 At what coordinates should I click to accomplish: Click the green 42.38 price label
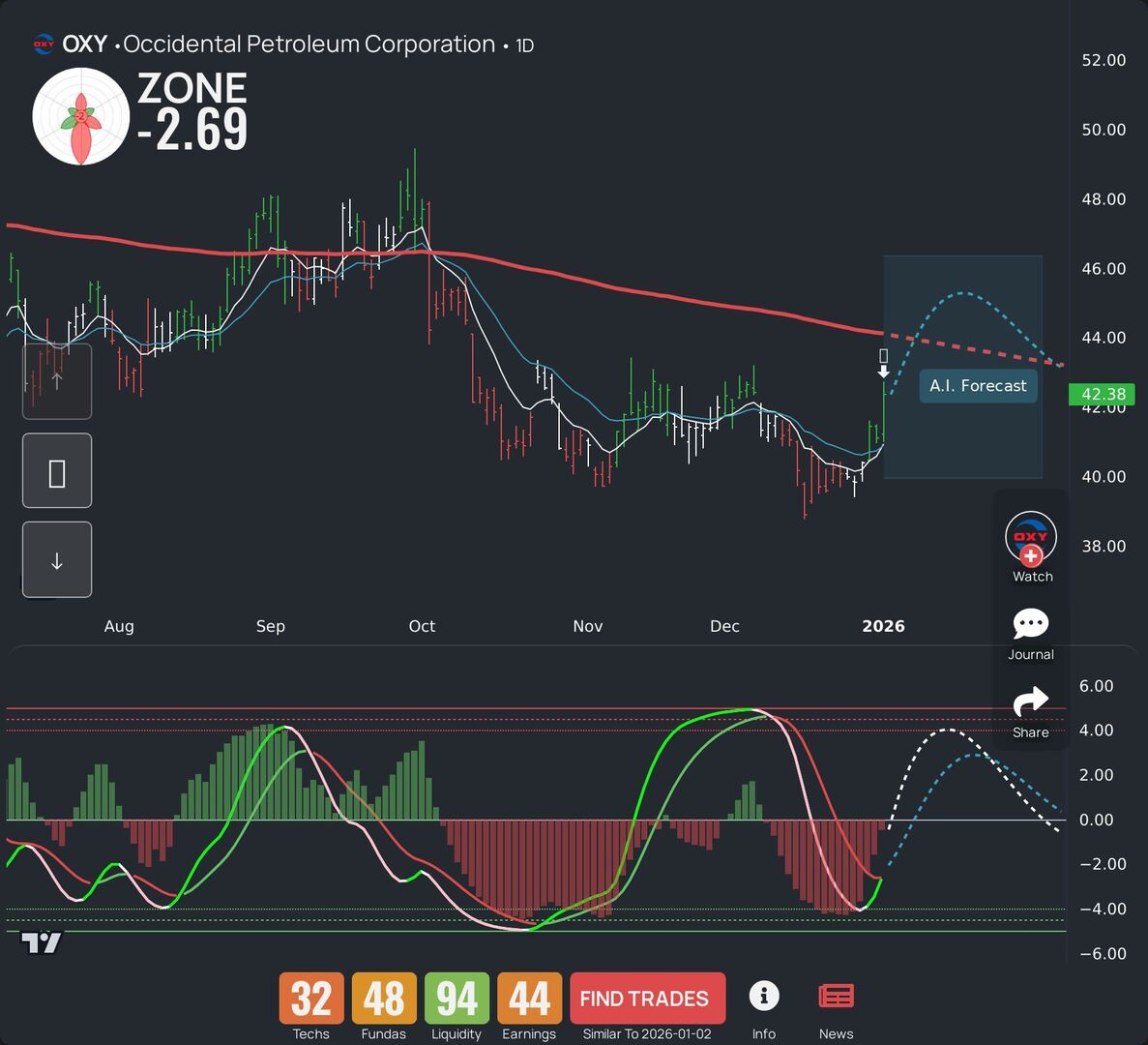pyautogui.click(x=1103, y=395)
